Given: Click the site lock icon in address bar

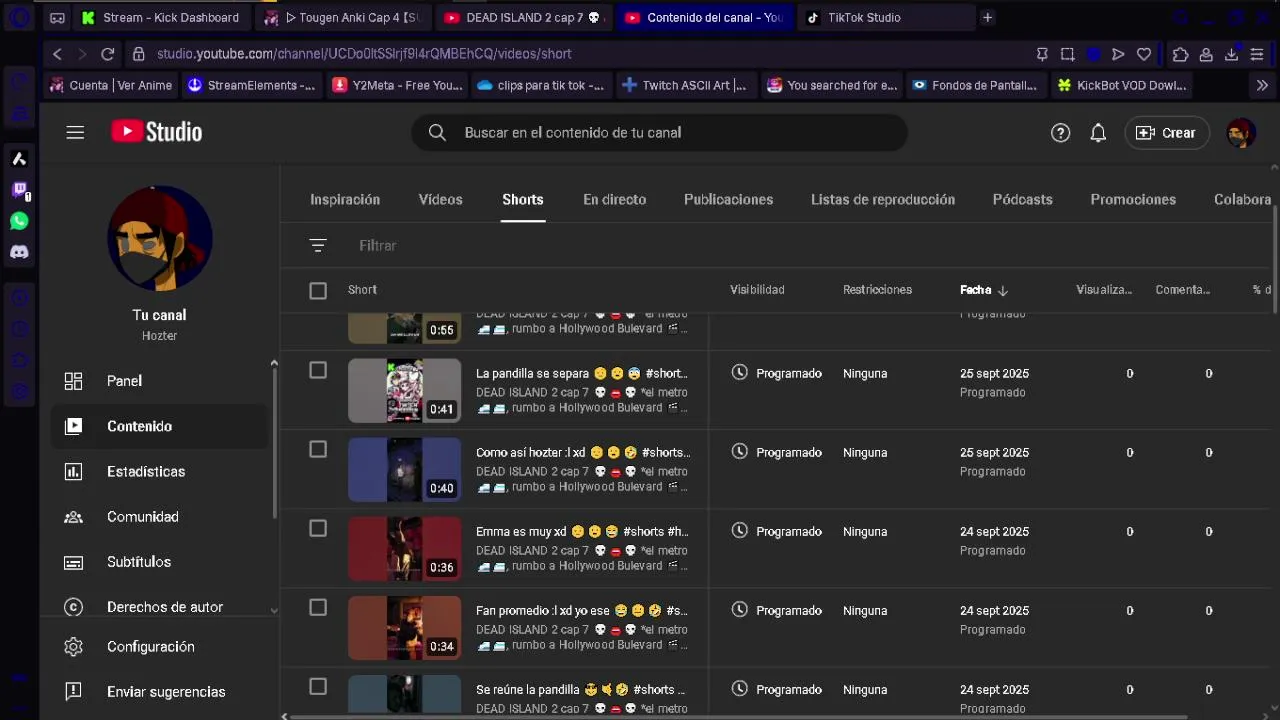Looking at the screenshot, I should [x=138, y=54].
